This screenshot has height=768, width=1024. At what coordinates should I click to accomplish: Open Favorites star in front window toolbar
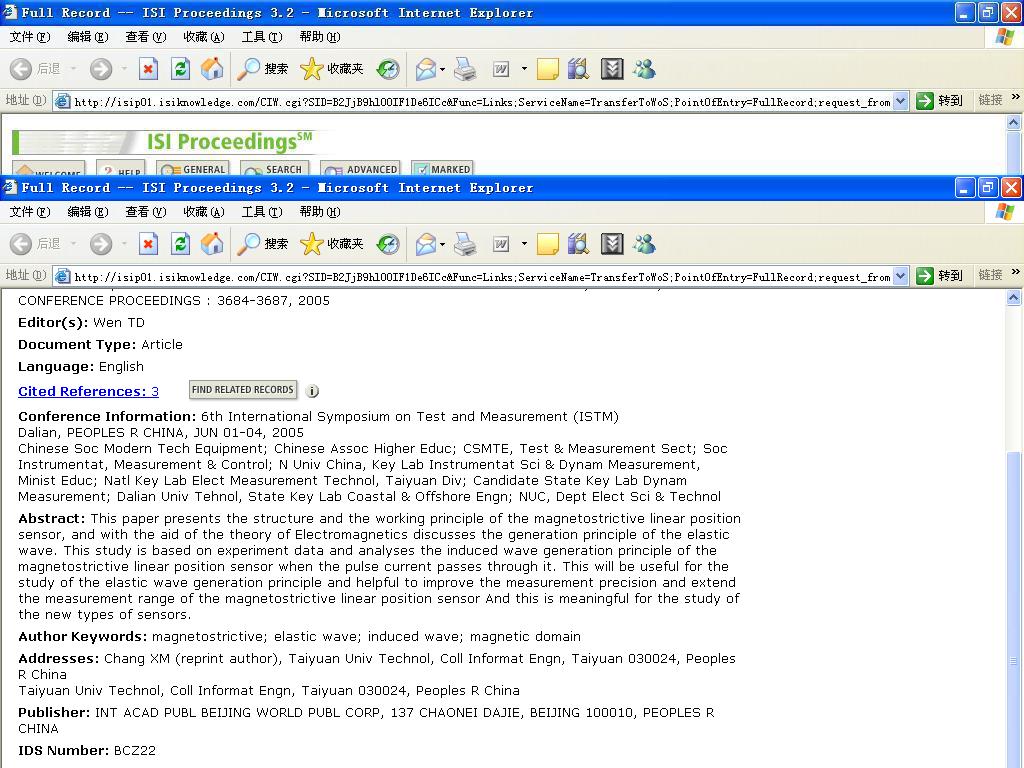[312, 244]
